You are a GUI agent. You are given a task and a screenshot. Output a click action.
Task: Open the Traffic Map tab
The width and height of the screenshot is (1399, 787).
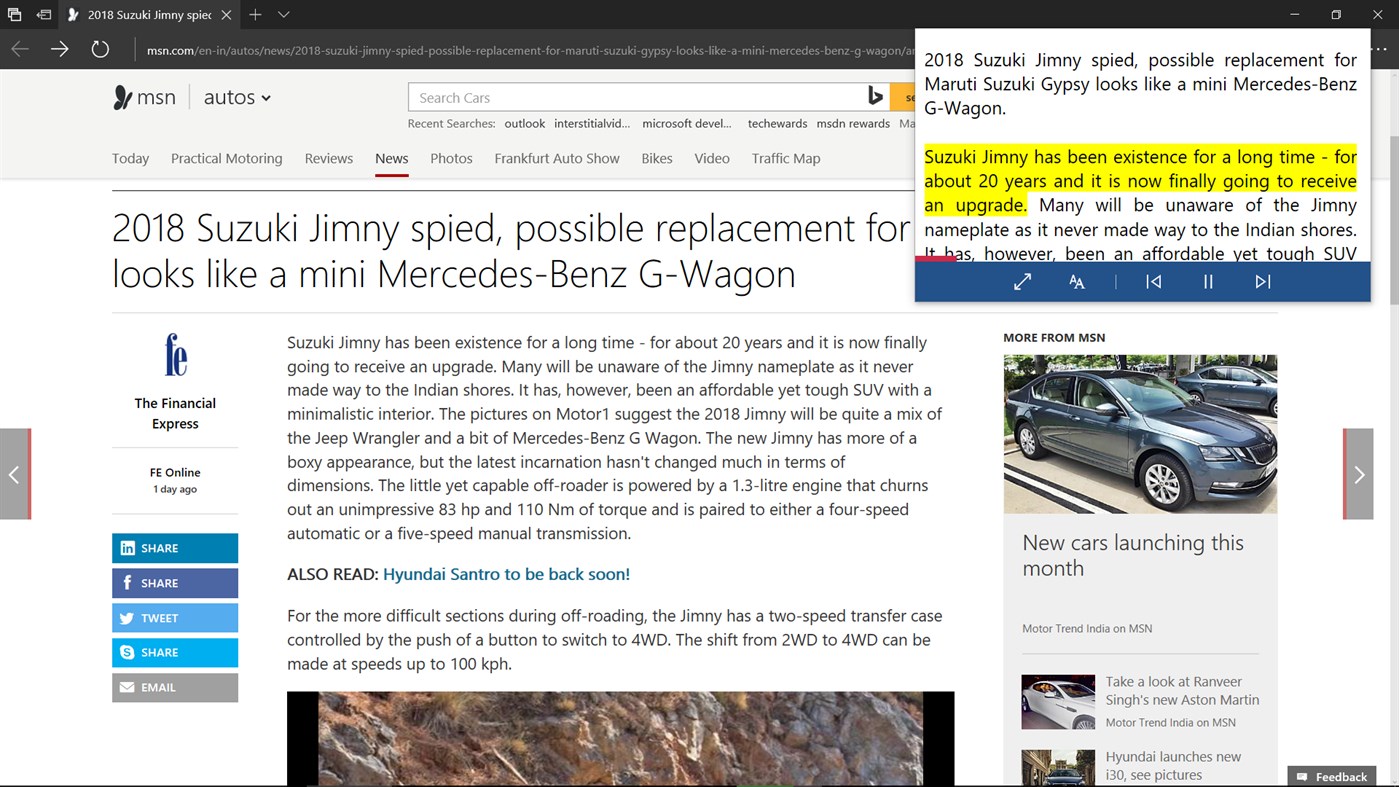click(x=786, y=158)
